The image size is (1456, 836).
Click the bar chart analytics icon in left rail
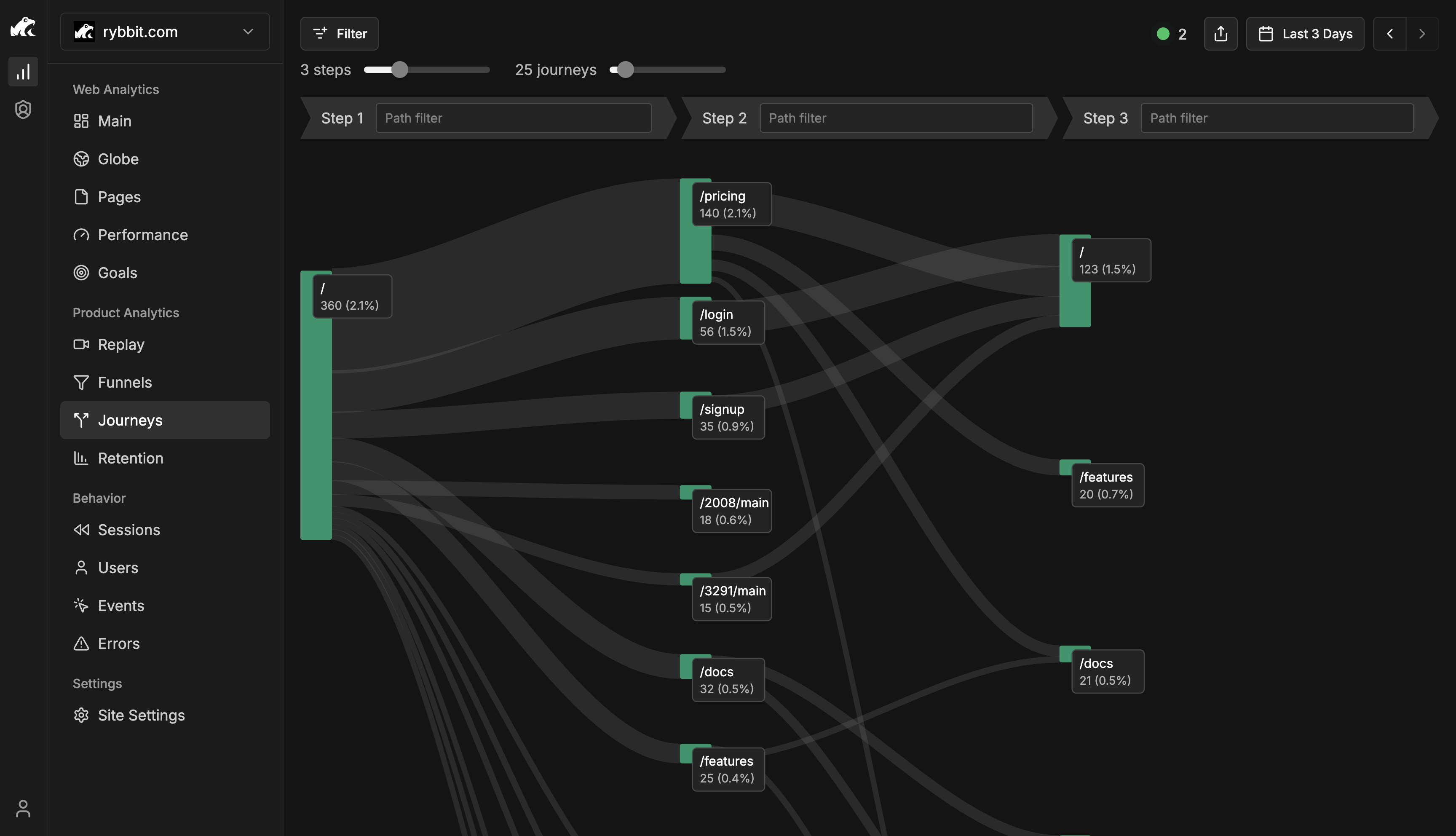coord(23,72)
